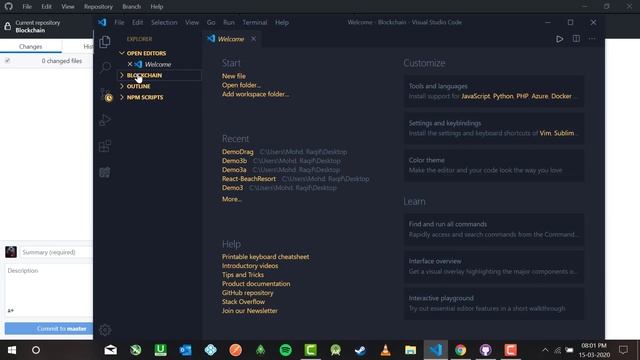This screenshot has height=360, width=640.
Task: Close Welcome in Open Editors list
Action: (x=130, y=64)
